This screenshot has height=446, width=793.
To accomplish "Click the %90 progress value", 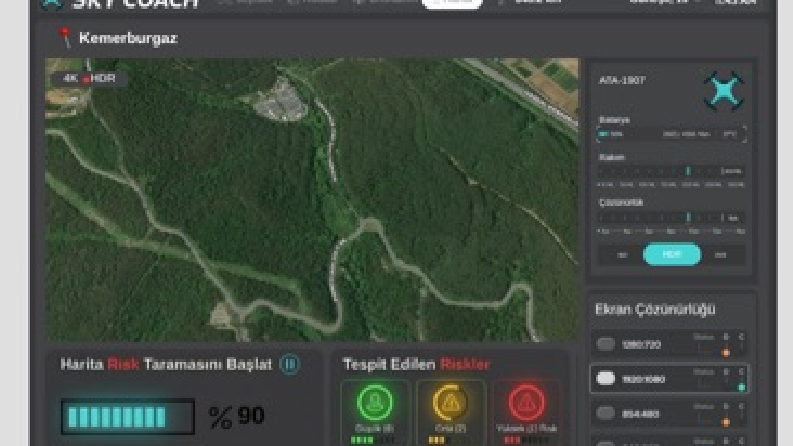I will coord(237,416).
